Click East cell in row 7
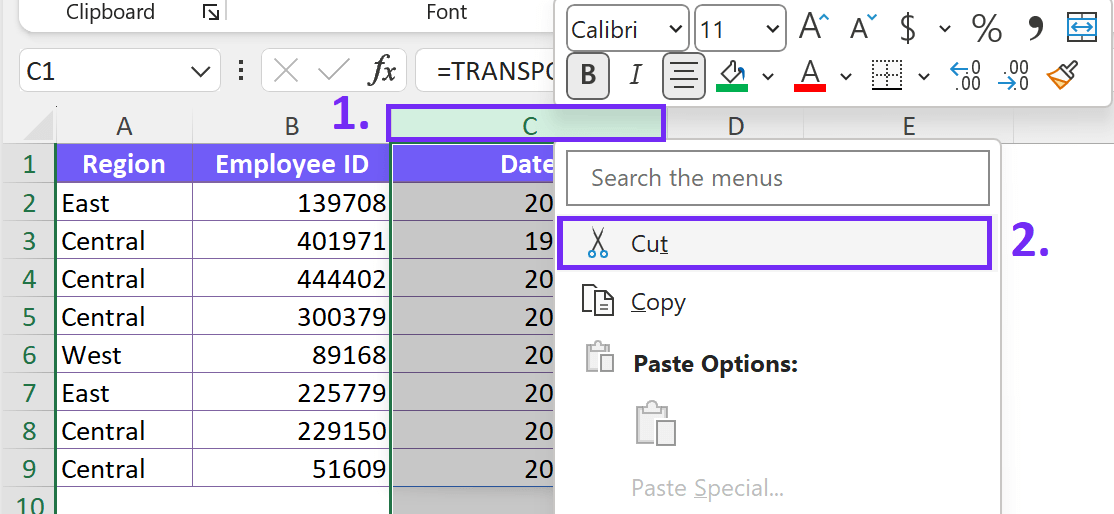 pos(124,392)
